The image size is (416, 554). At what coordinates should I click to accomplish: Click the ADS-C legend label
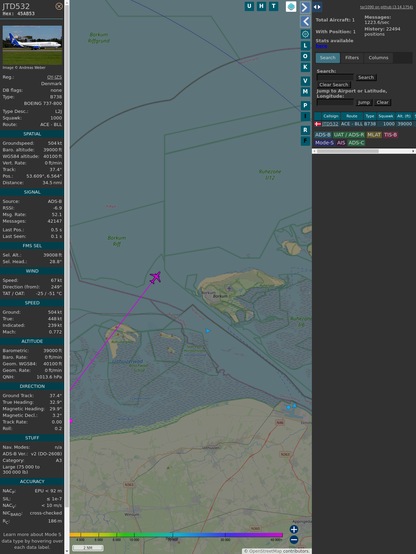click(x=356, y=143)
